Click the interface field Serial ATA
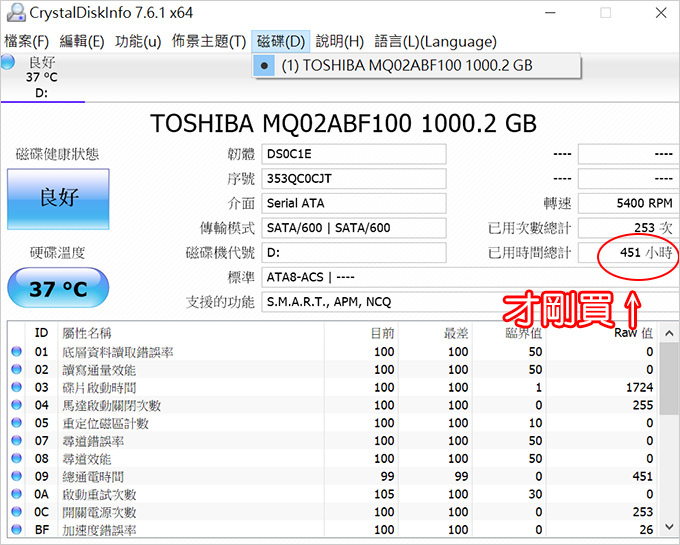 (x=354, y=203)
